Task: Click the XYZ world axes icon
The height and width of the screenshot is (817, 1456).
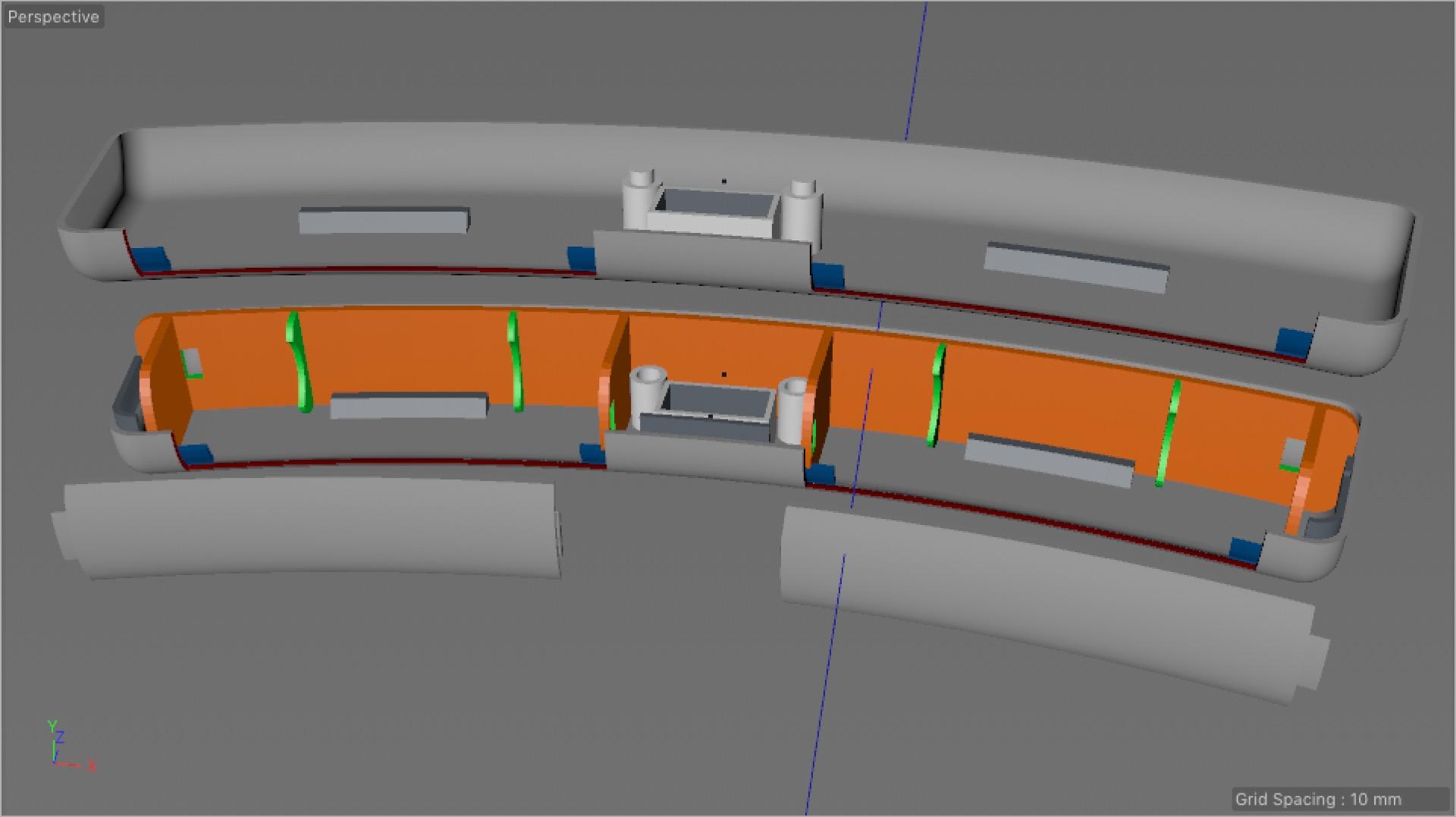Action: (x=71, y=746)
